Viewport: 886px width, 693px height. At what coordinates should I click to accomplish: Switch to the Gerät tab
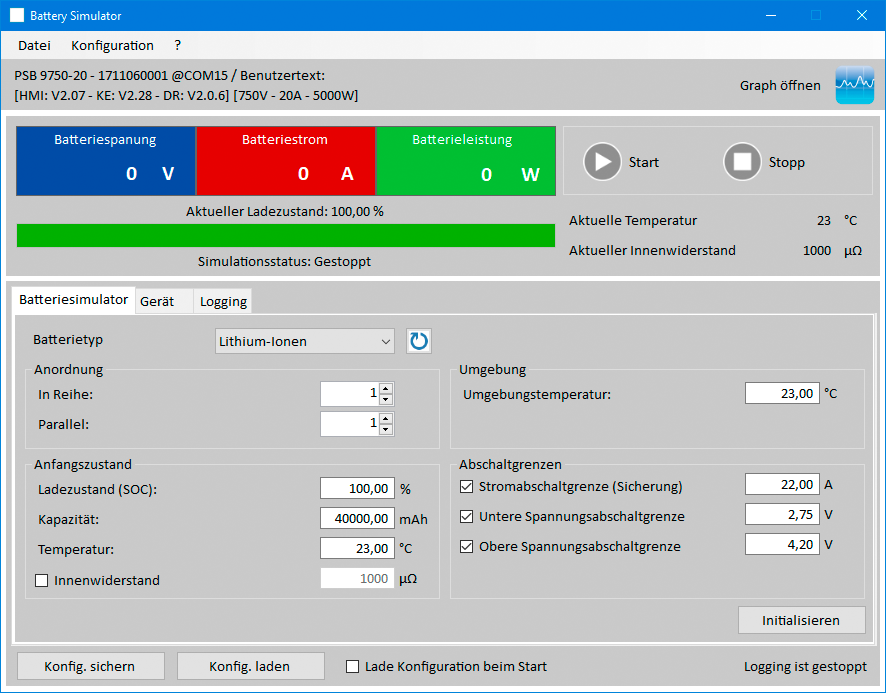point(157,301)
